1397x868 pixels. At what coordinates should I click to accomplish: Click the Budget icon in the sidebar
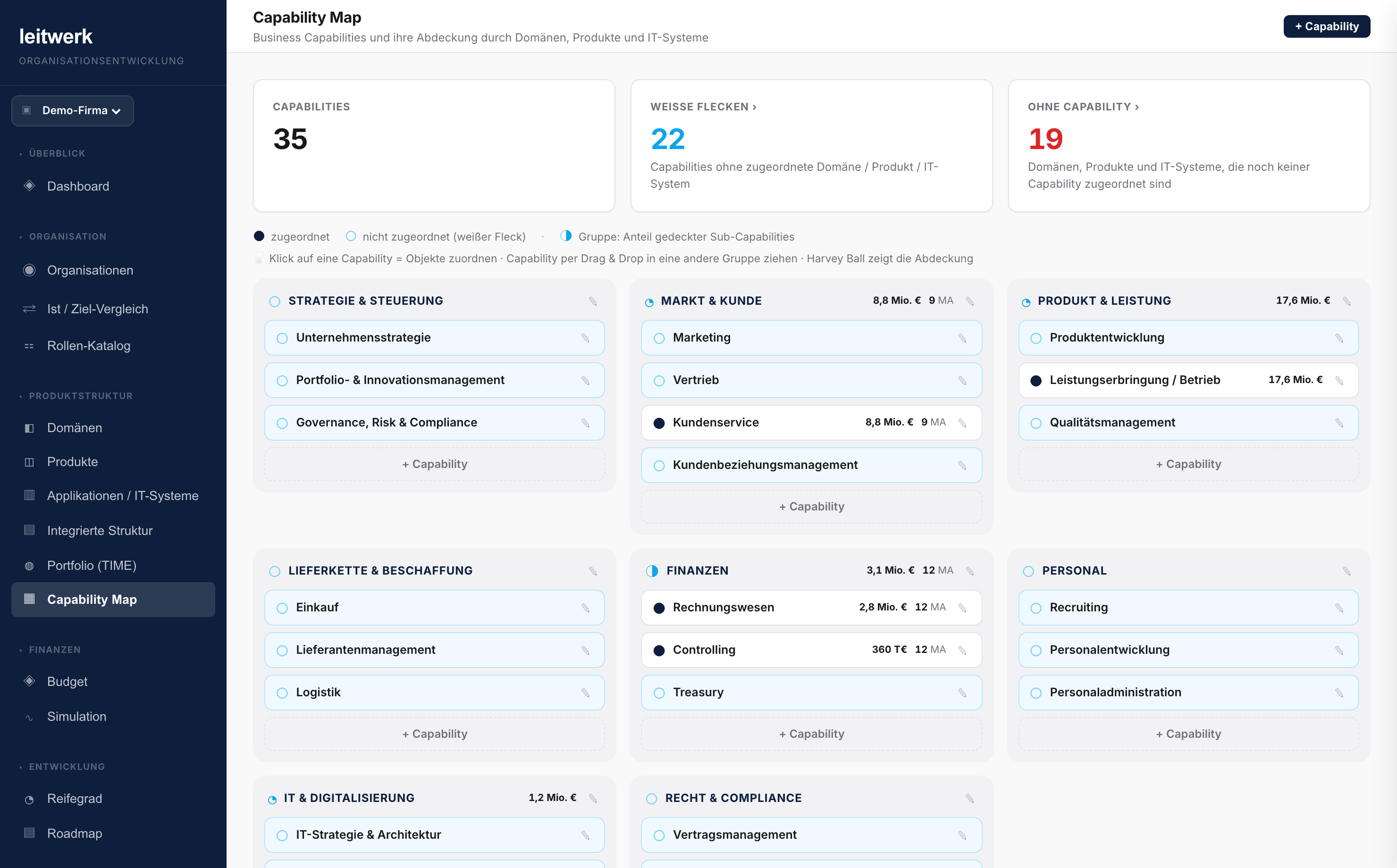point(29,681)
